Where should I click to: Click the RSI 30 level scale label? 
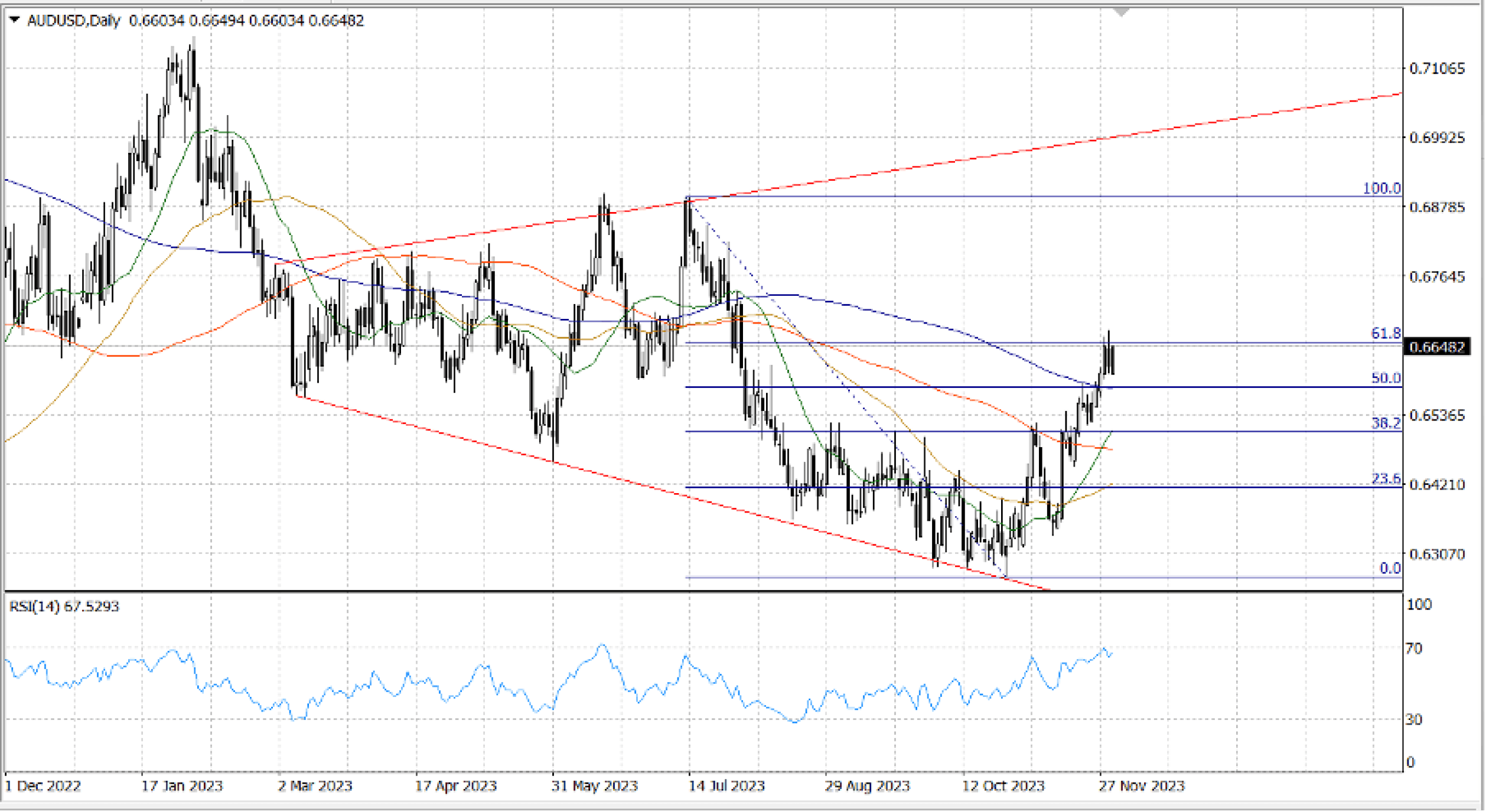point(1413,719)
